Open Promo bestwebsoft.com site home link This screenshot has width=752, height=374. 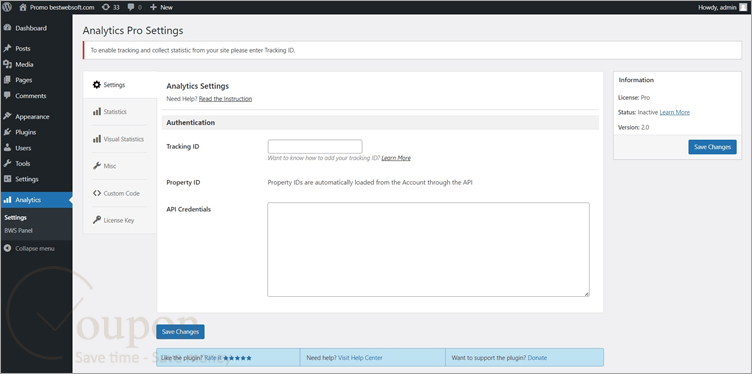[x=57, y=7]
